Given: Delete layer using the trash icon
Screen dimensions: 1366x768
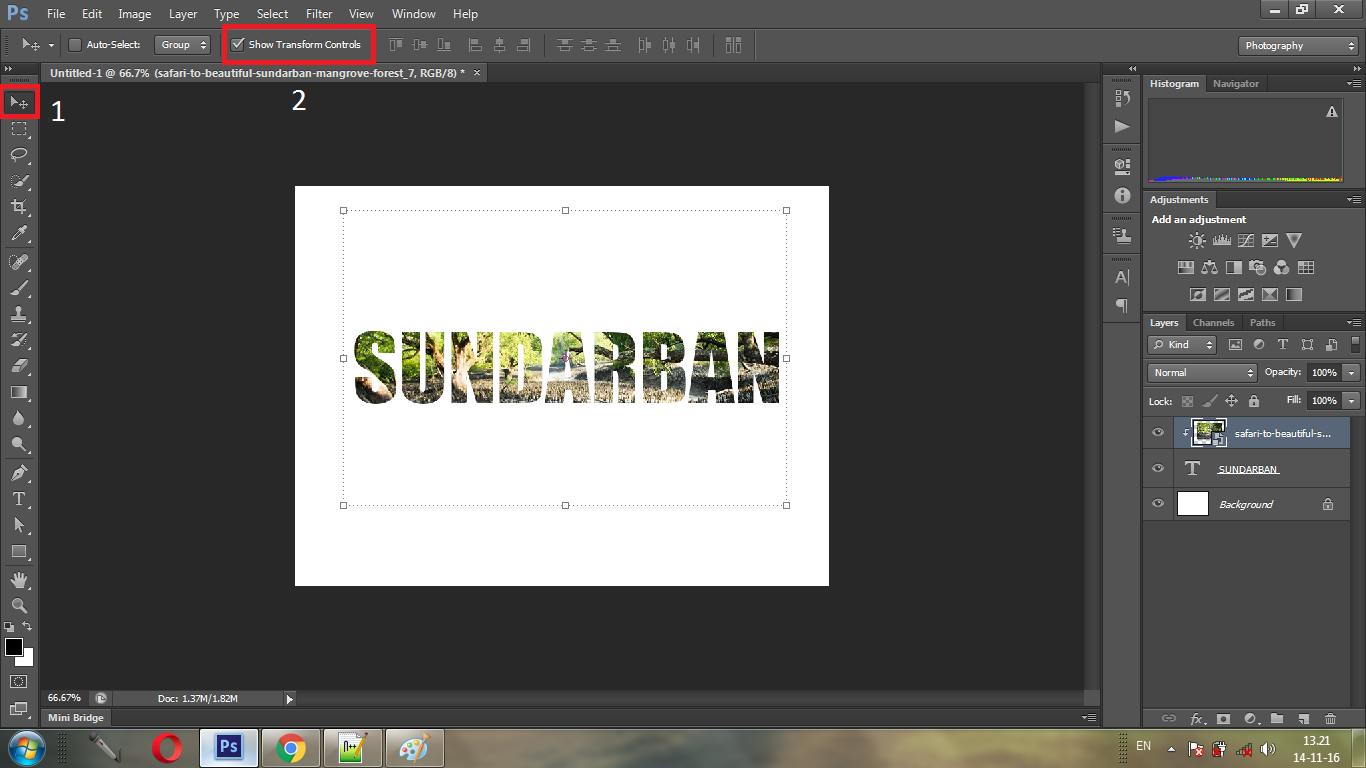Looking at the screenshot, I should point(1330,718).
